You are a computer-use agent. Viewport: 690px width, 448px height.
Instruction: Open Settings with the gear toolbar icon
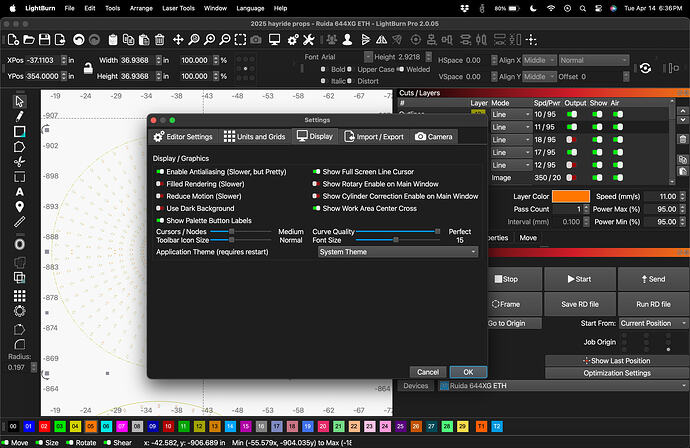tap(293, 40)
